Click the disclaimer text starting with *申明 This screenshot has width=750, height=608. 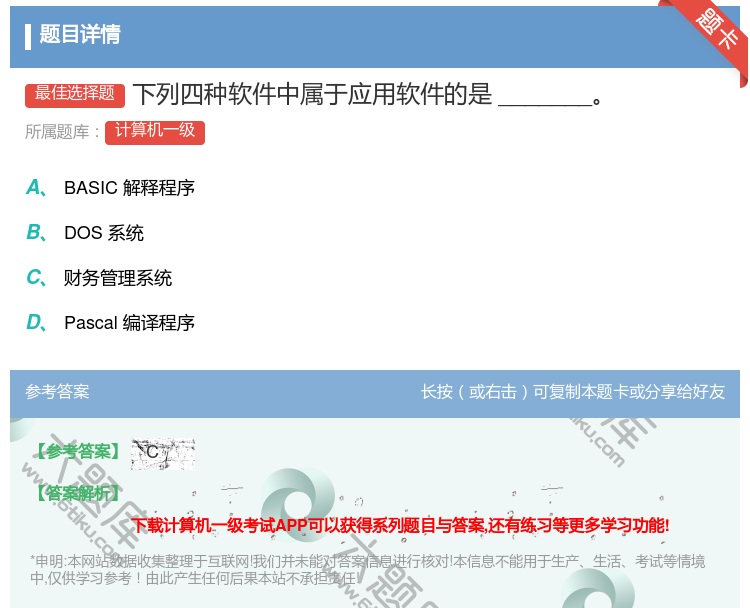click(367, 569)
